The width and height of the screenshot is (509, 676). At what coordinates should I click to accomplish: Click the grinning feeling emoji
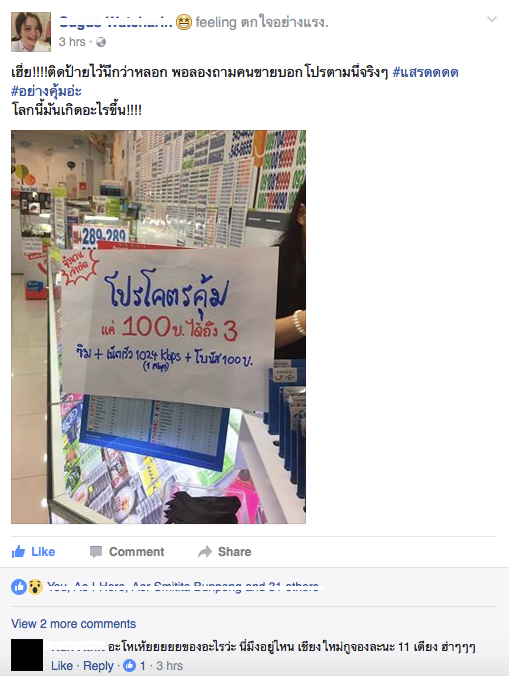184,22
